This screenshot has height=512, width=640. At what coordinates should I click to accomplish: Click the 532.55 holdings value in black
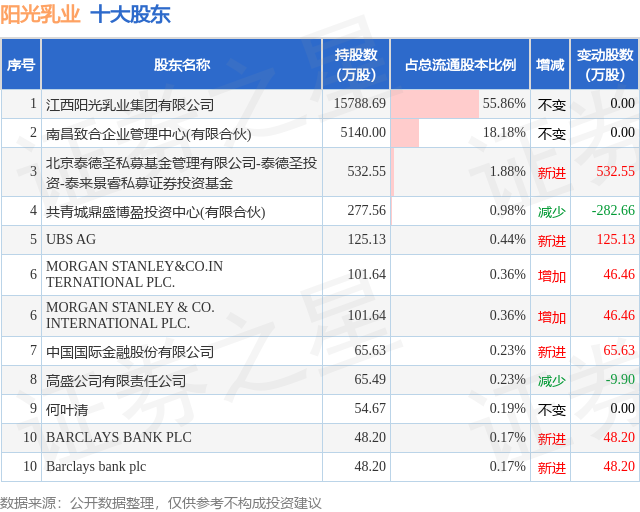(366, 171)
